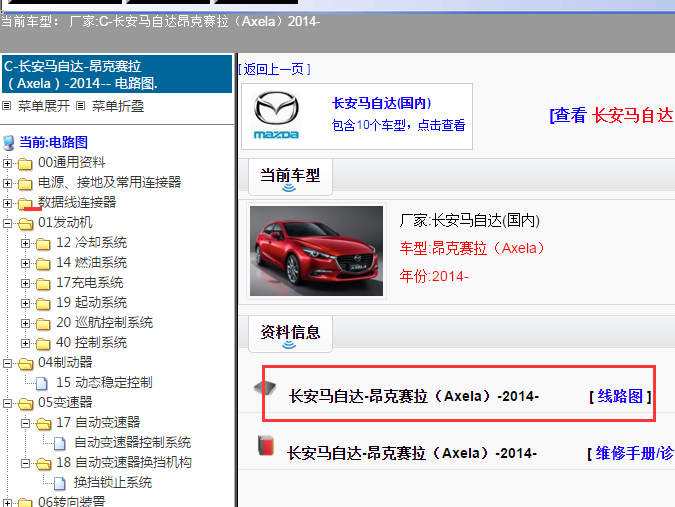The image size is (675, 507).
Task: Collapse the 01发动机 tree node
Action: 7,223
